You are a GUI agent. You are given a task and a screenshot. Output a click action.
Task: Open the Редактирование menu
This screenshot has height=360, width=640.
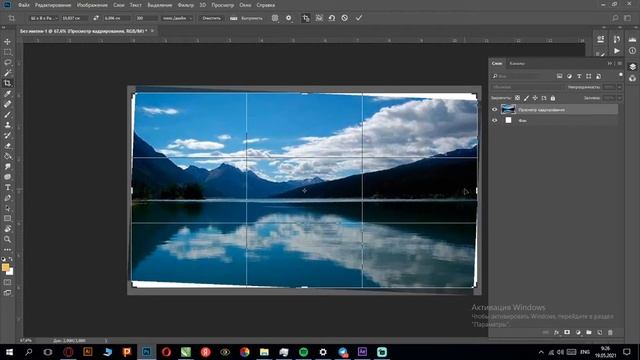point(53,5)
